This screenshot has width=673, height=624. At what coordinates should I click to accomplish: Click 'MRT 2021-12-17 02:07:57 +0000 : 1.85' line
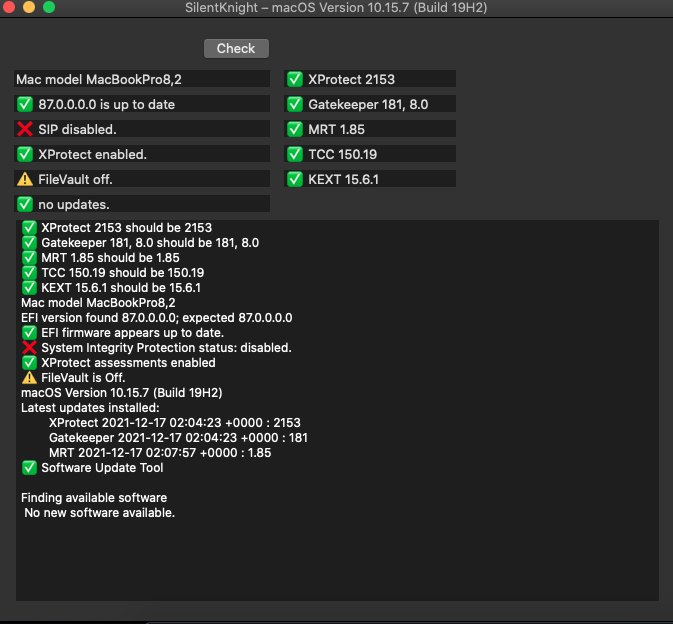(x=160, y=453)
